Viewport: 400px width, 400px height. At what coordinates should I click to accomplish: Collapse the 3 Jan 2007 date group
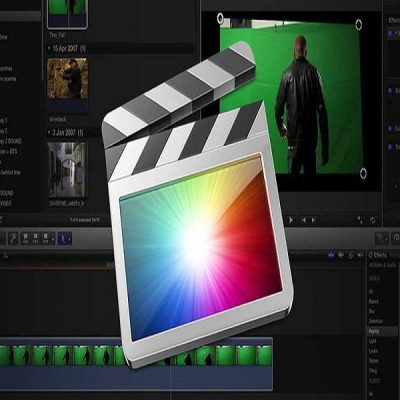point(49,133)
